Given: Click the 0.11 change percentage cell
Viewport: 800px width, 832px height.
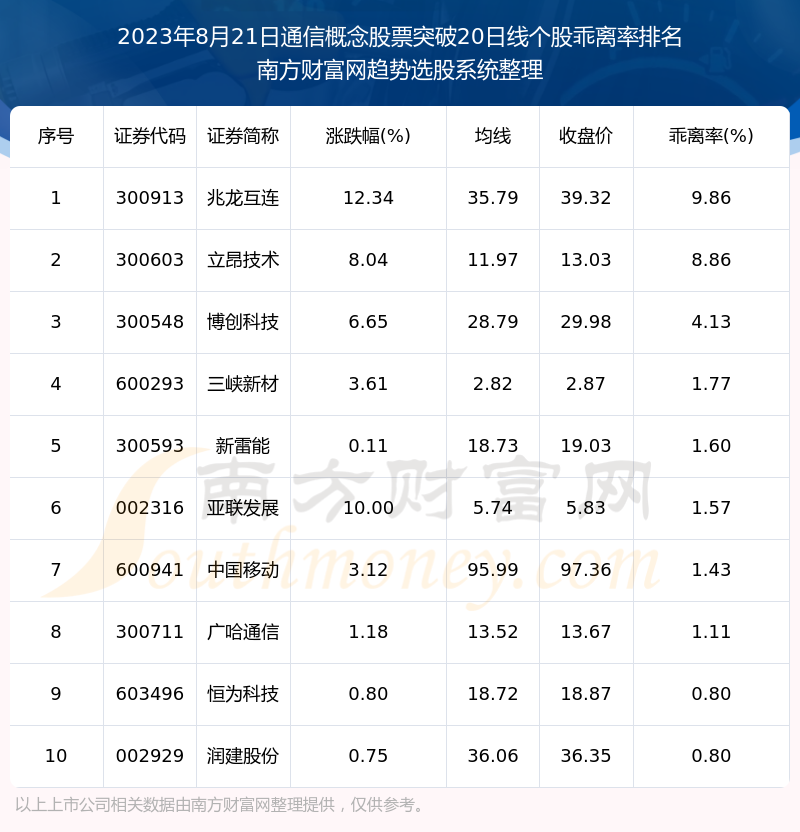Looking at the screenshot, I should pos(368,446).
